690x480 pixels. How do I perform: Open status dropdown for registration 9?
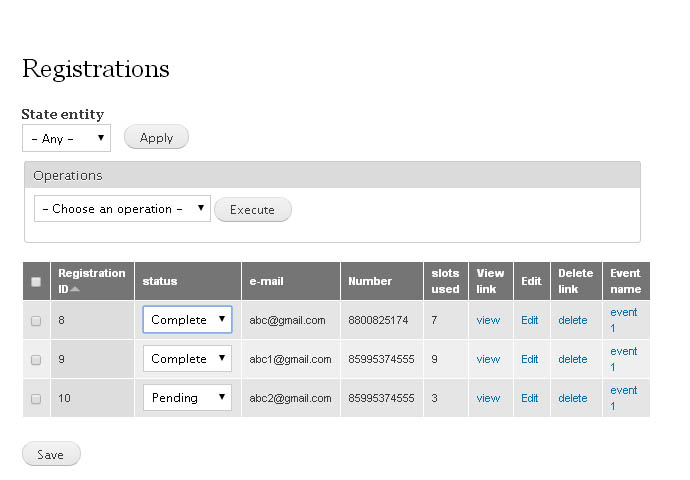[x=187, y=359]
